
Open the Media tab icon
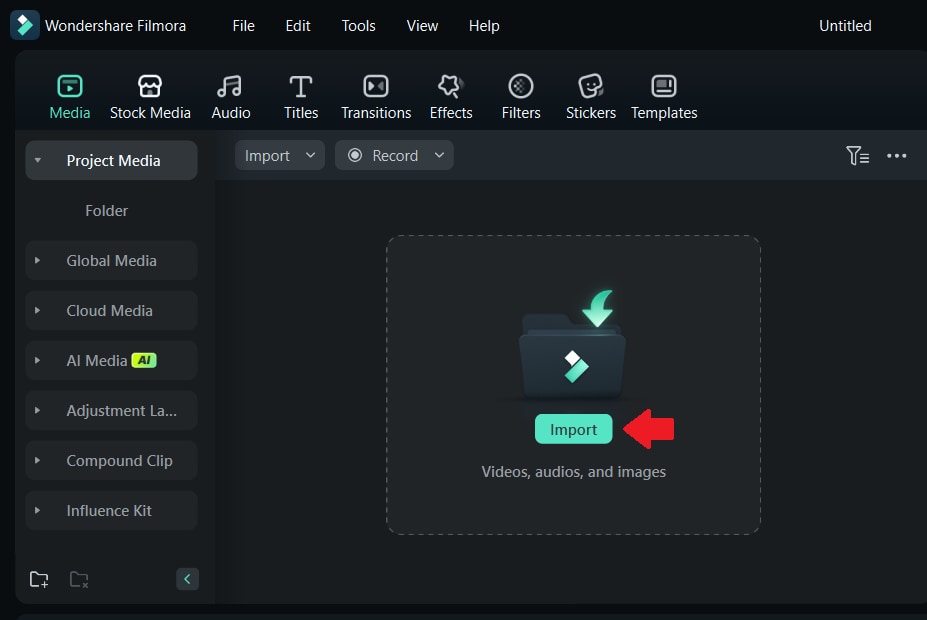(70, 86)
